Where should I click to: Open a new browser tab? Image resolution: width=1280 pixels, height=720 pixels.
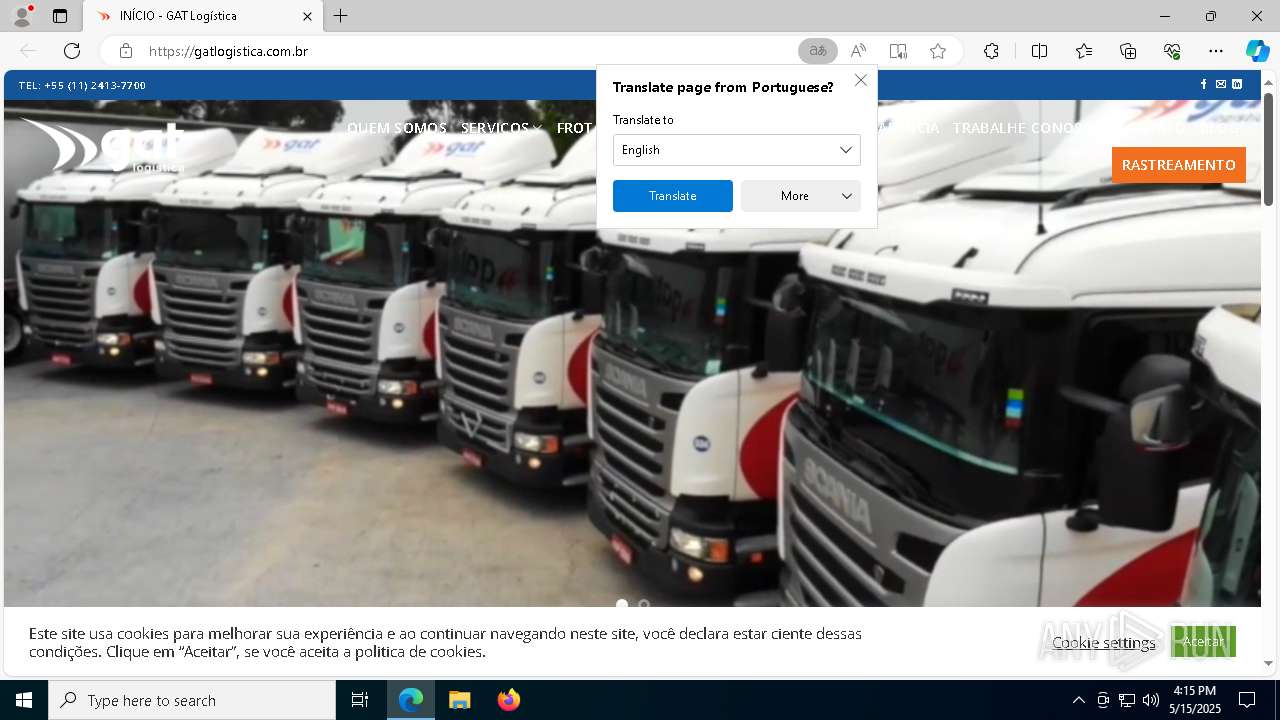341,16
